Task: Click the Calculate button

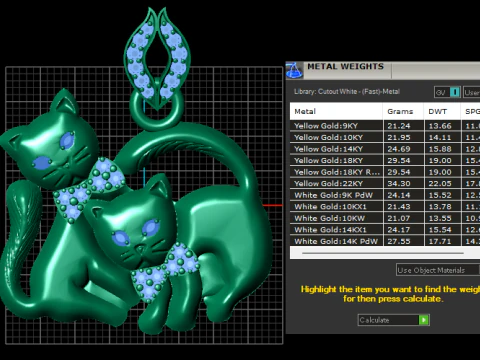Action: click(x=394, y=320)
